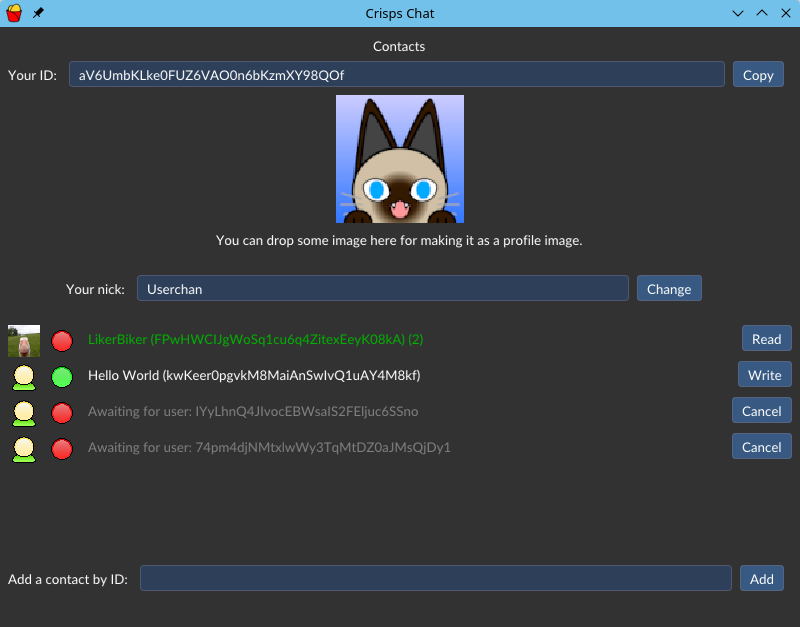Click the red status dot for awaiting user IYyLhnQ4
Image resolution: width=800 pixels, height=627 pixels.
point(62,413)
